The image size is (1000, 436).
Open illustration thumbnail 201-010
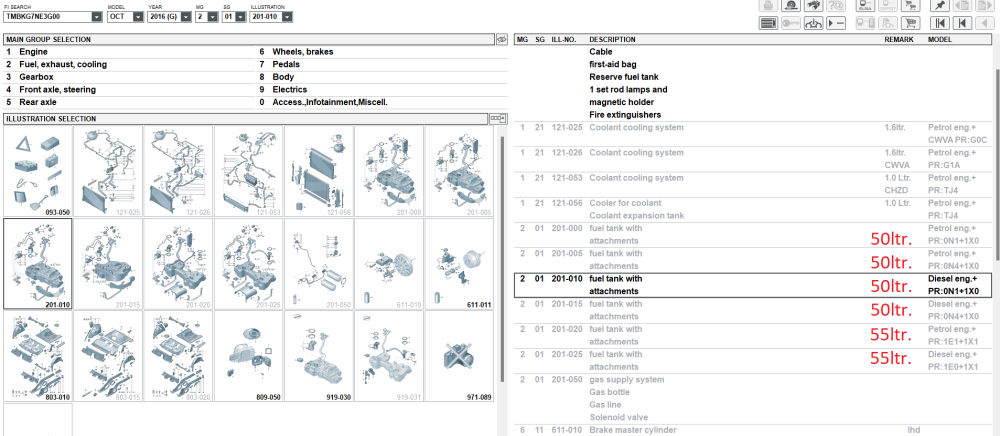38,263
